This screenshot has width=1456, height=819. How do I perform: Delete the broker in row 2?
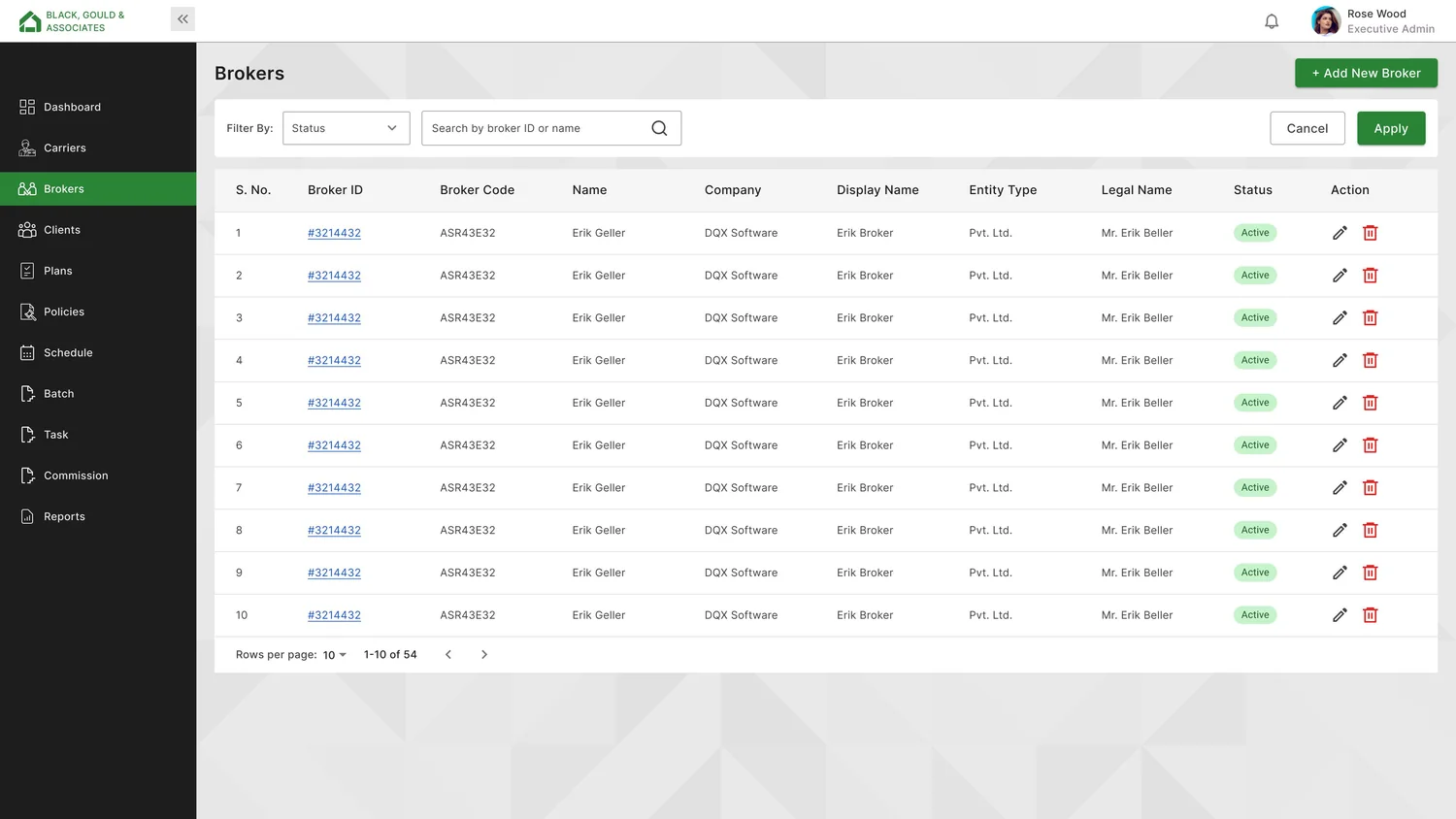click(x=1371, y=276)
